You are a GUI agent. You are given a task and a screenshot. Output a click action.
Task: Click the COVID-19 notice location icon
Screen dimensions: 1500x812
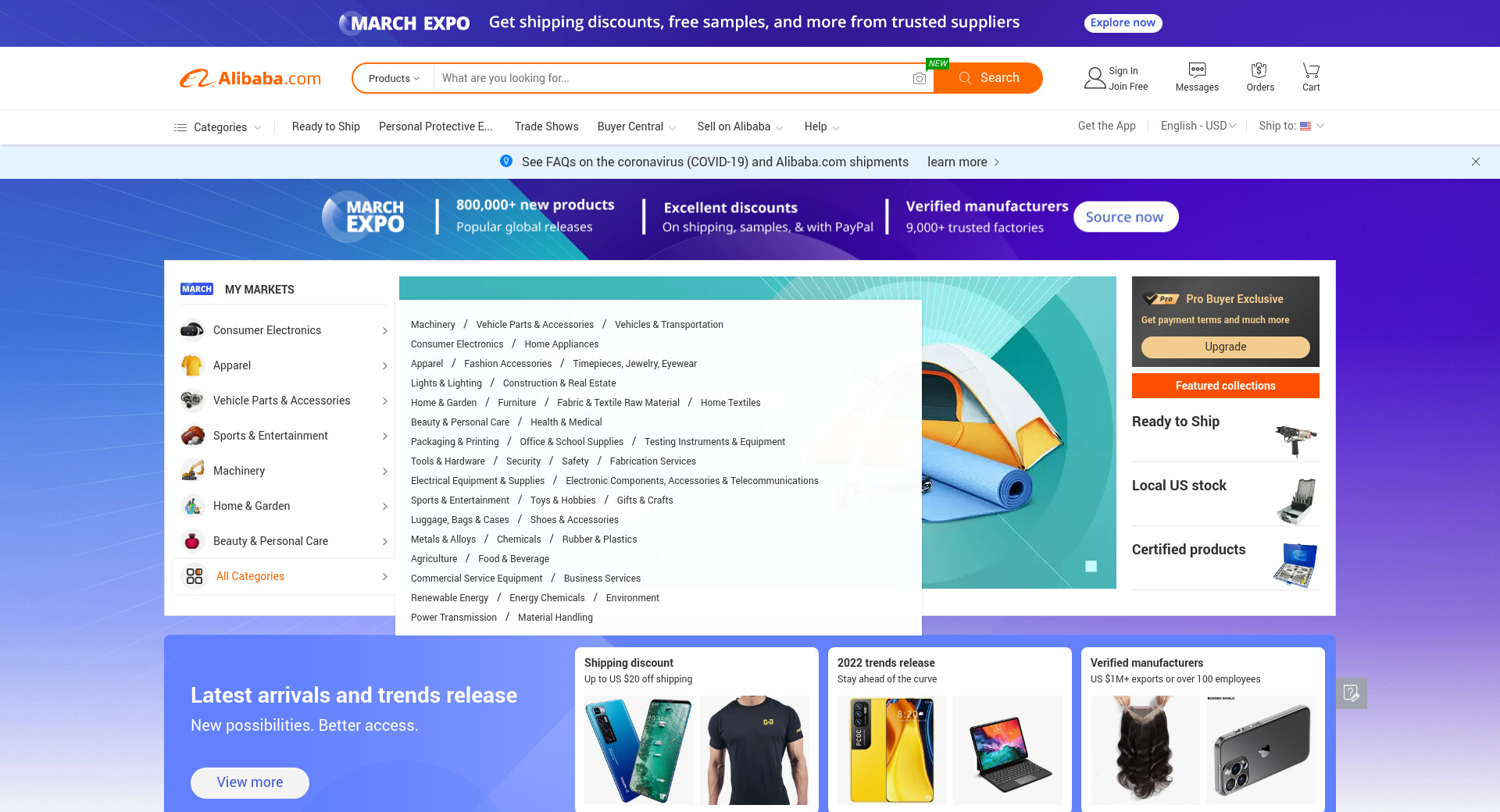506,161
